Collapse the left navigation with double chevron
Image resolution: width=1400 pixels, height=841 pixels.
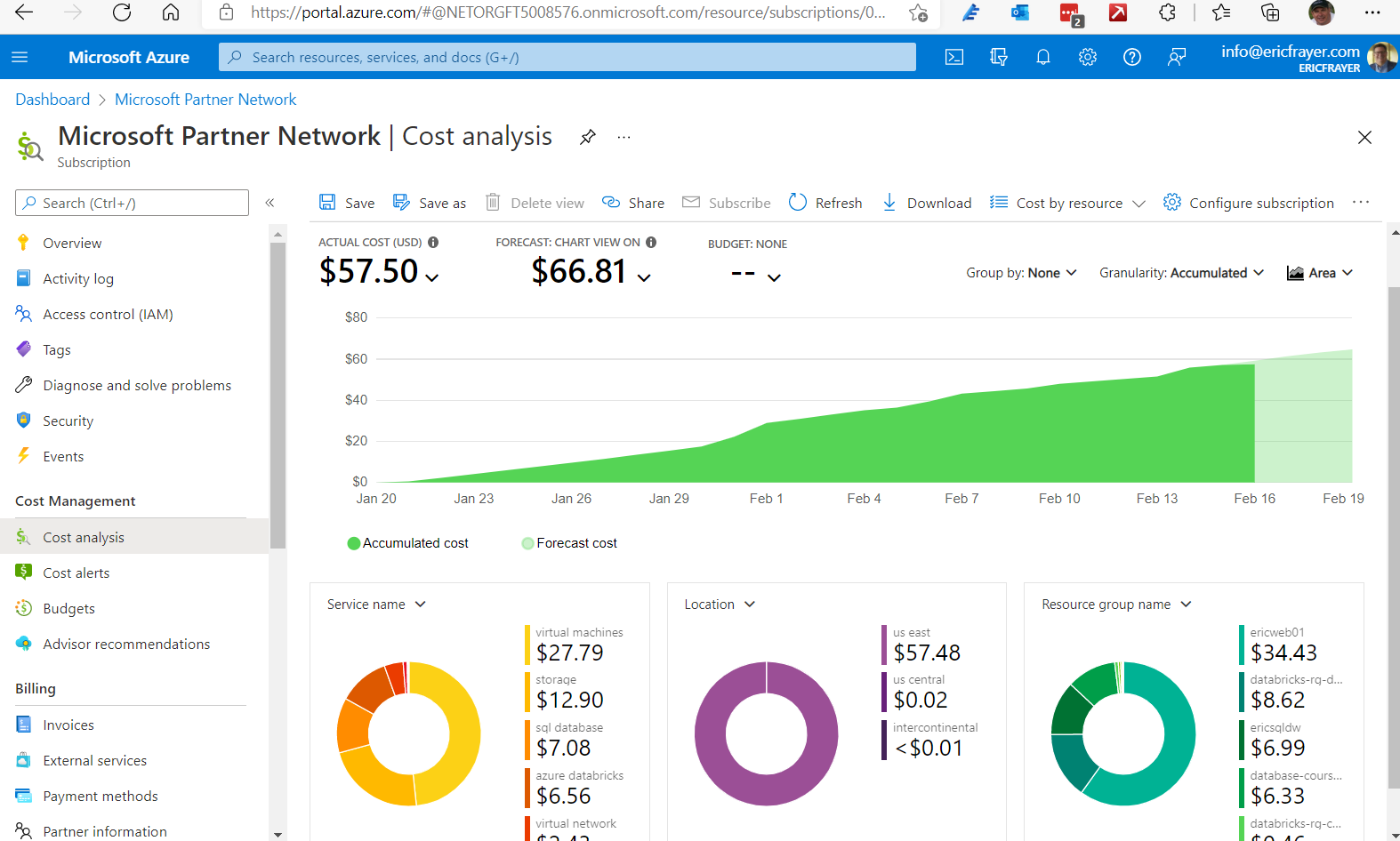point(270,203)
